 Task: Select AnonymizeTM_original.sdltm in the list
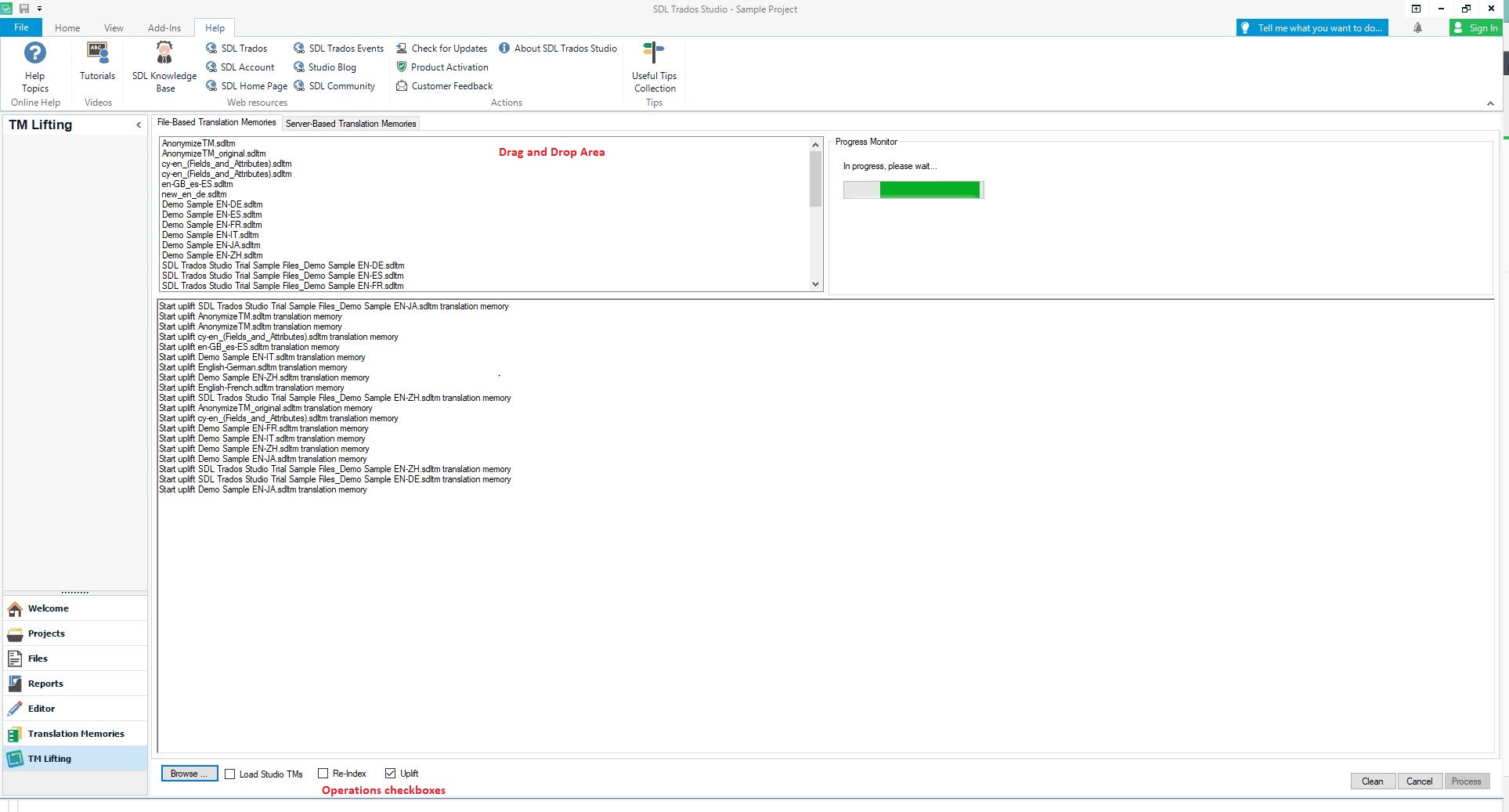[x=214, y=153]
